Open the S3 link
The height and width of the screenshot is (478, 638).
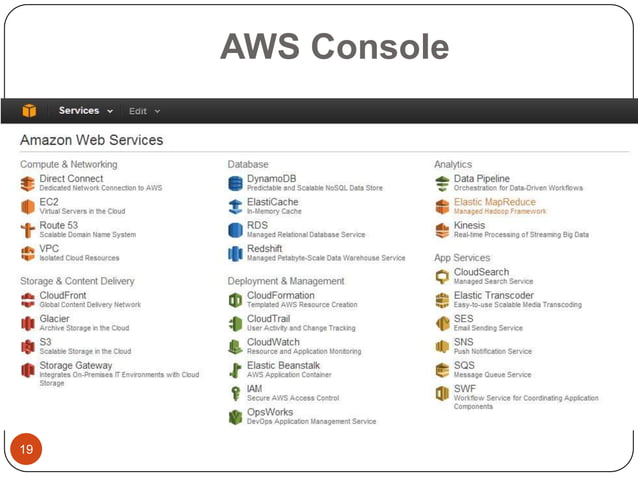coord(46,342)
